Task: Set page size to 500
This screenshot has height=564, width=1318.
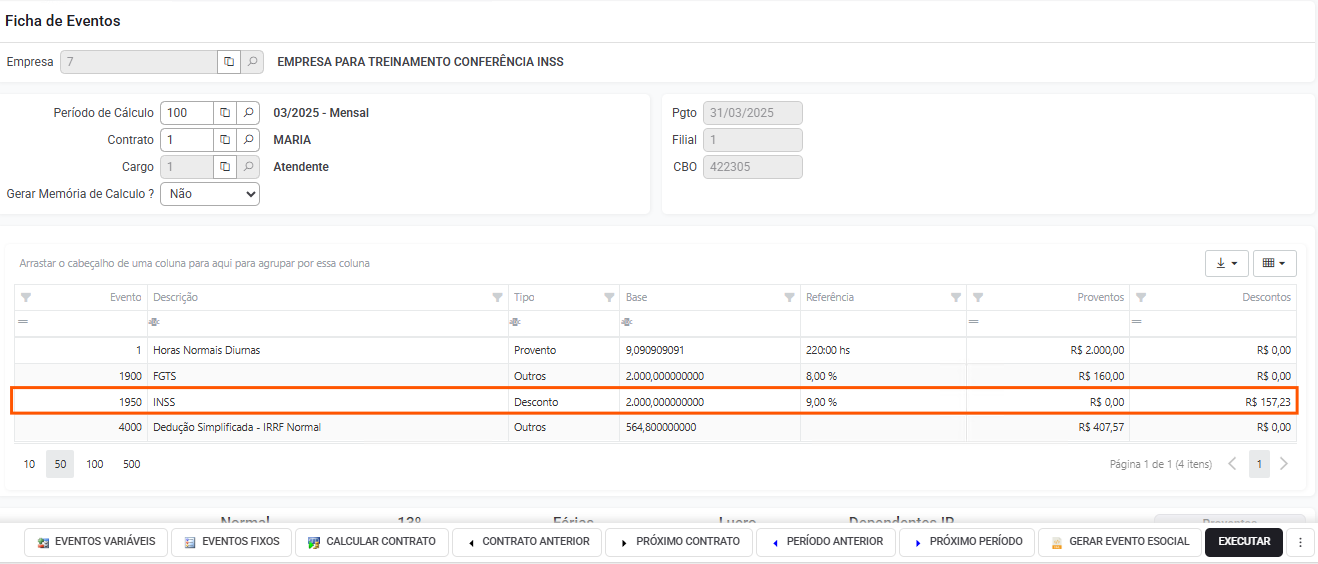Action: (131, 464)
